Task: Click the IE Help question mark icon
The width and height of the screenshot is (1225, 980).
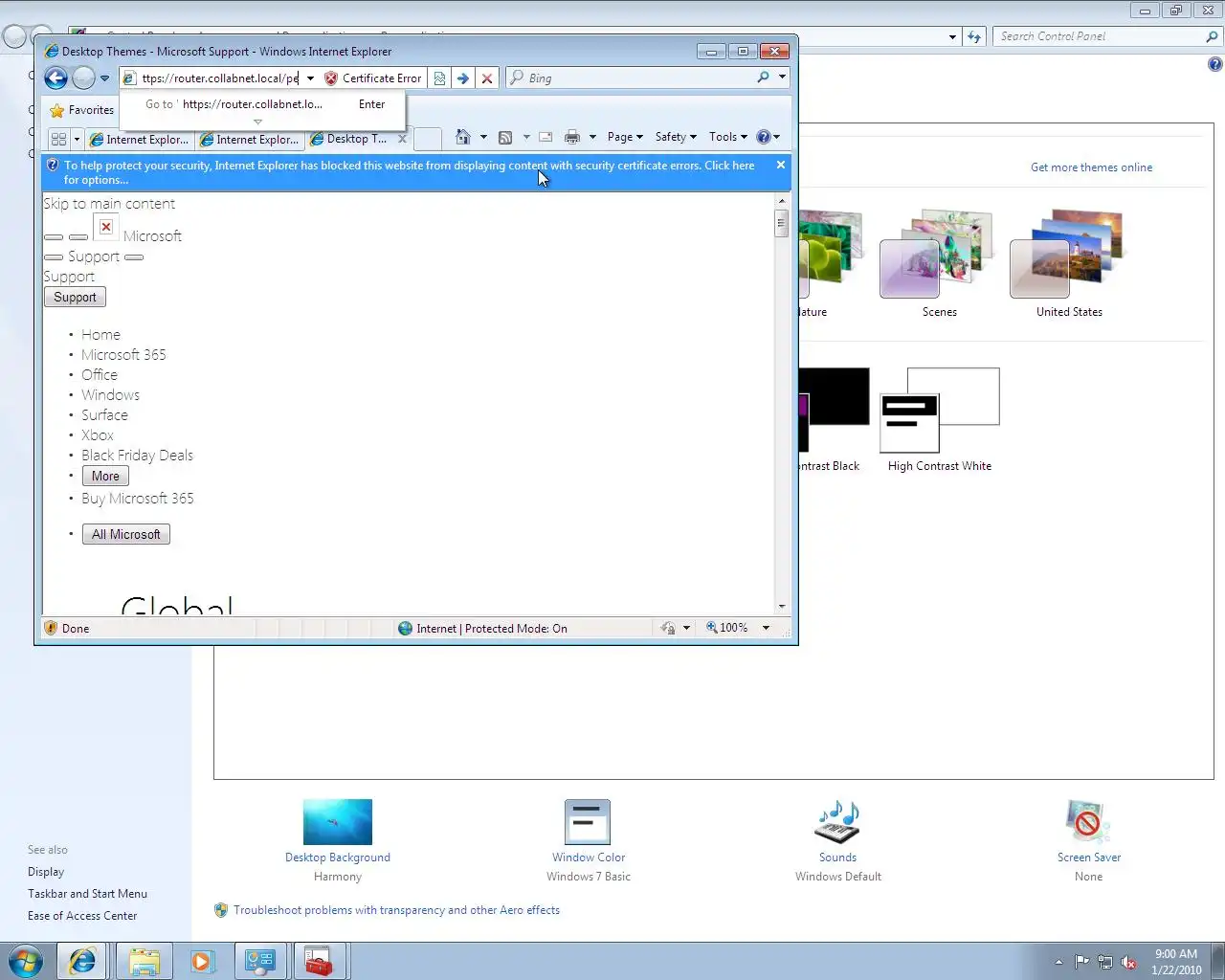Action: coord(764,137)
